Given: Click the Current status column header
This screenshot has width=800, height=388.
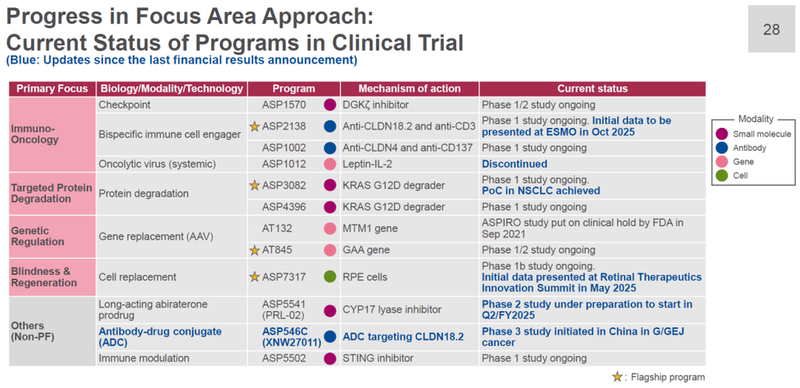Looking at the screenshot, I should tap(592, 89).
